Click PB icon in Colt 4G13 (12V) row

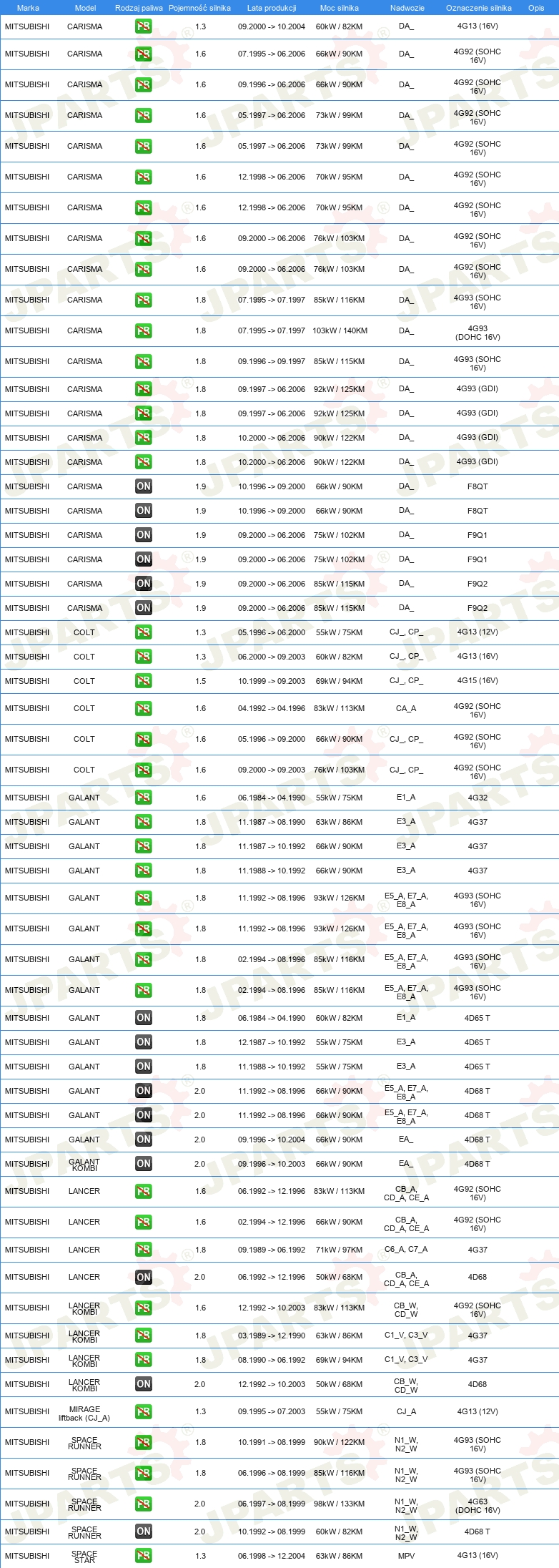point(144,632)
